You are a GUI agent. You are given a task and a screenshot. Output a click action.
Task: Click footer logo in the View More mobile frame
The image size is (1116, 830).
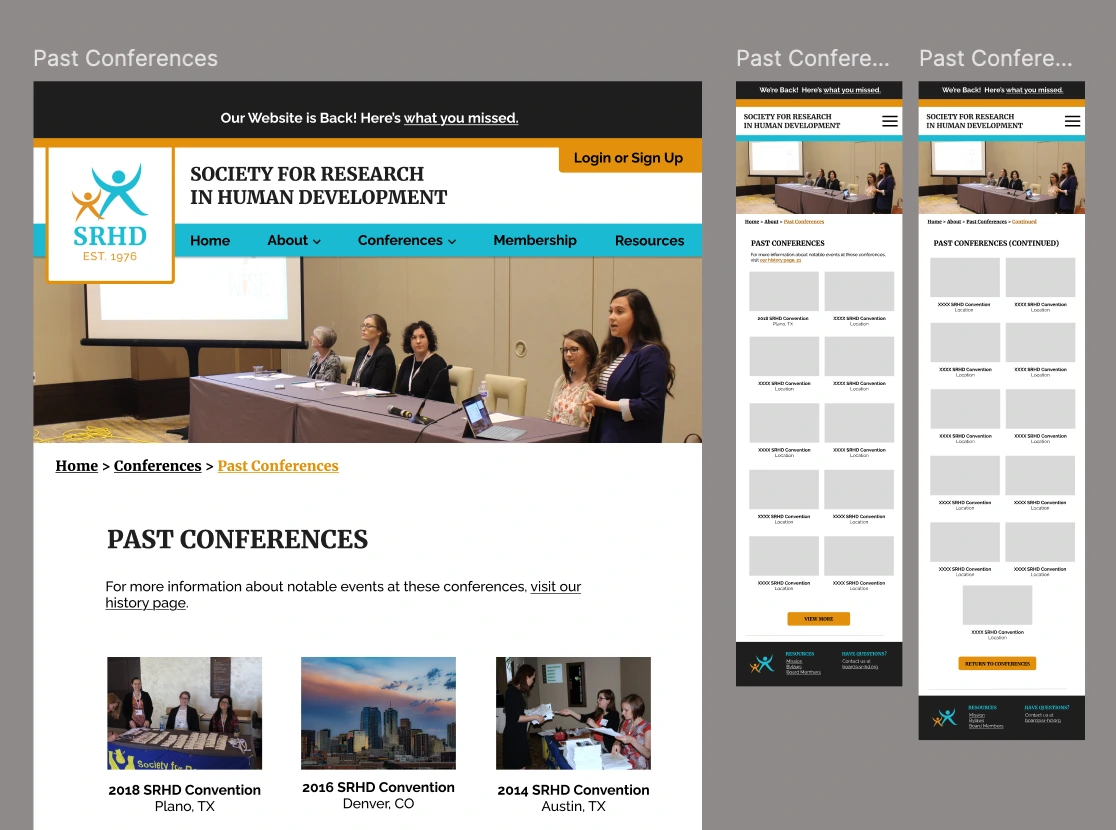[762, 664]
